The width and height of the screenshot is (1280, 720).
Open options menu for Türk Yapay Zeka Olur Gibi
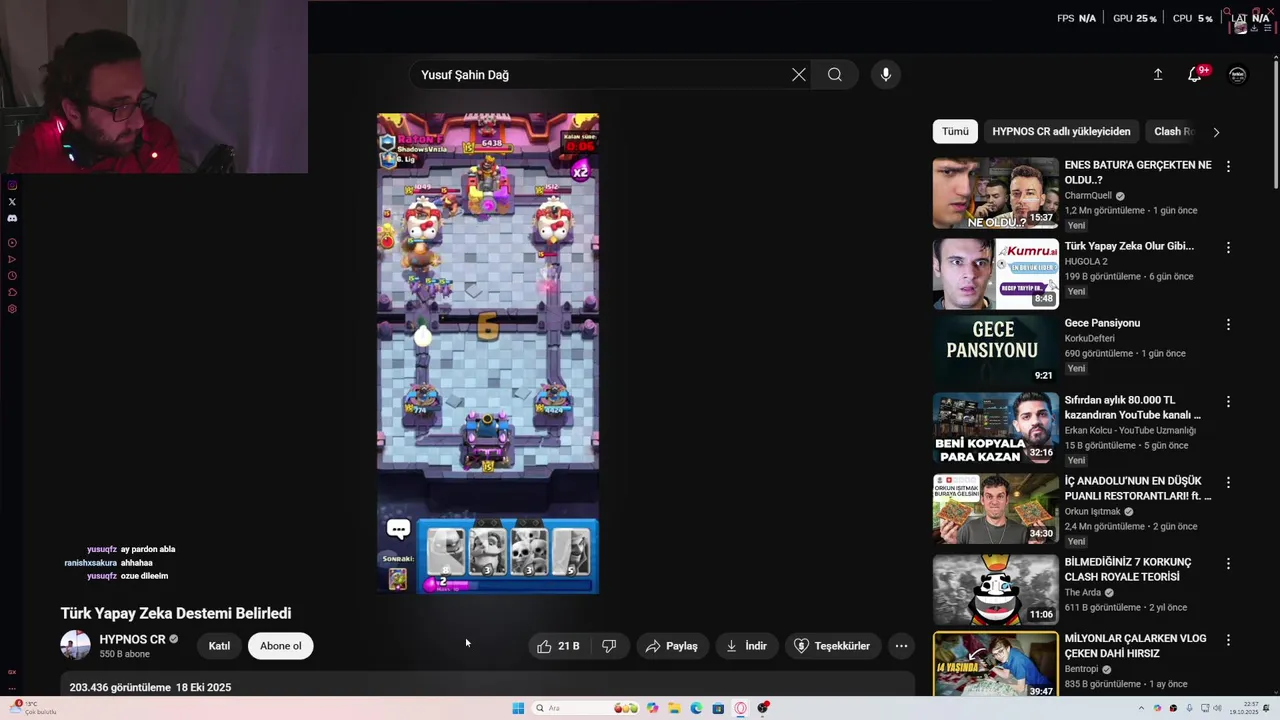point(1228,247)
